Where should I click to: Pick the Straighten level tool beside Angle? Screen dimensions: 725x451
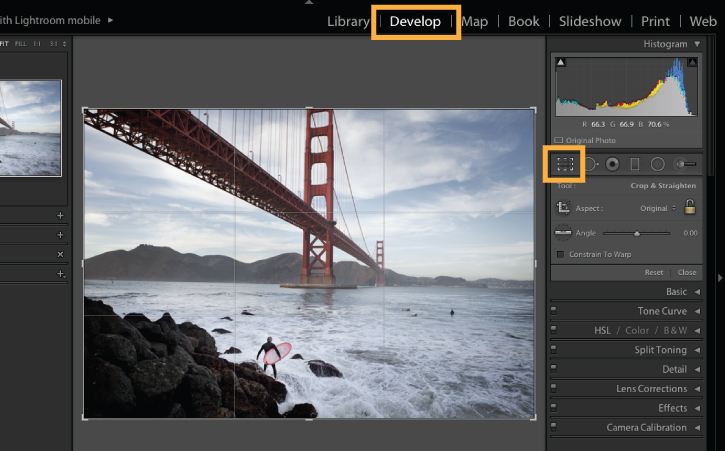pos(563,233)
